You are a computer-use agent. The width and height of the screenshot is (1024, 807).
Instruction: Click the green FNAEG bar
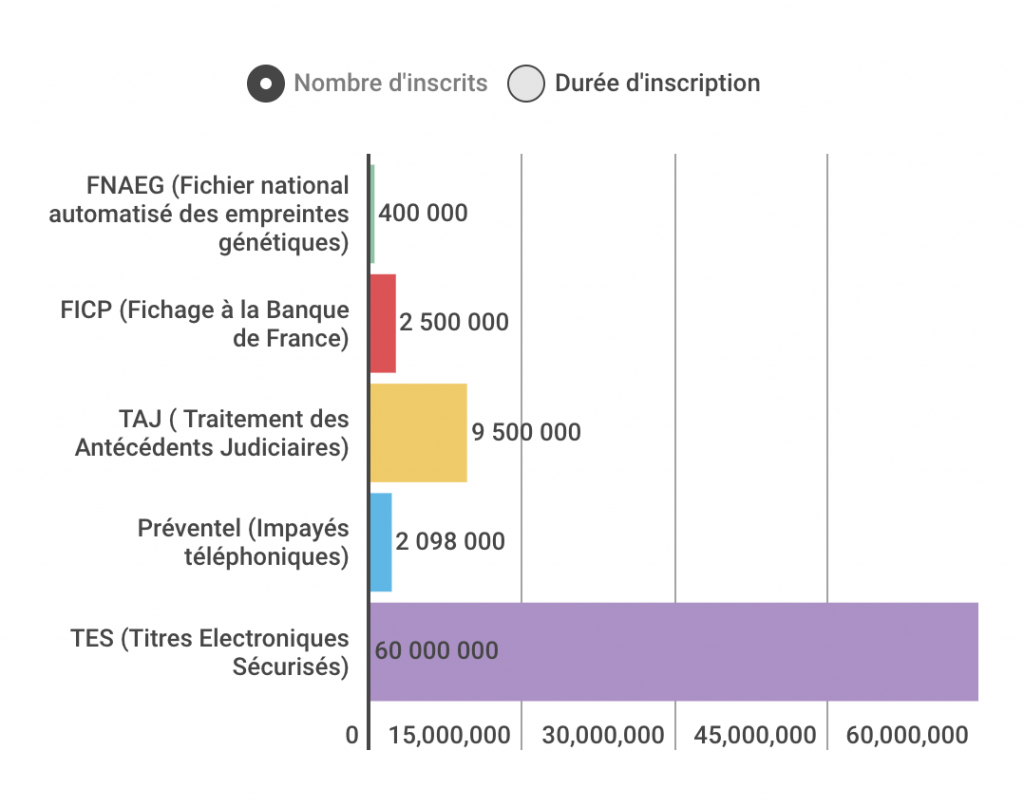(x=372, y=214)
